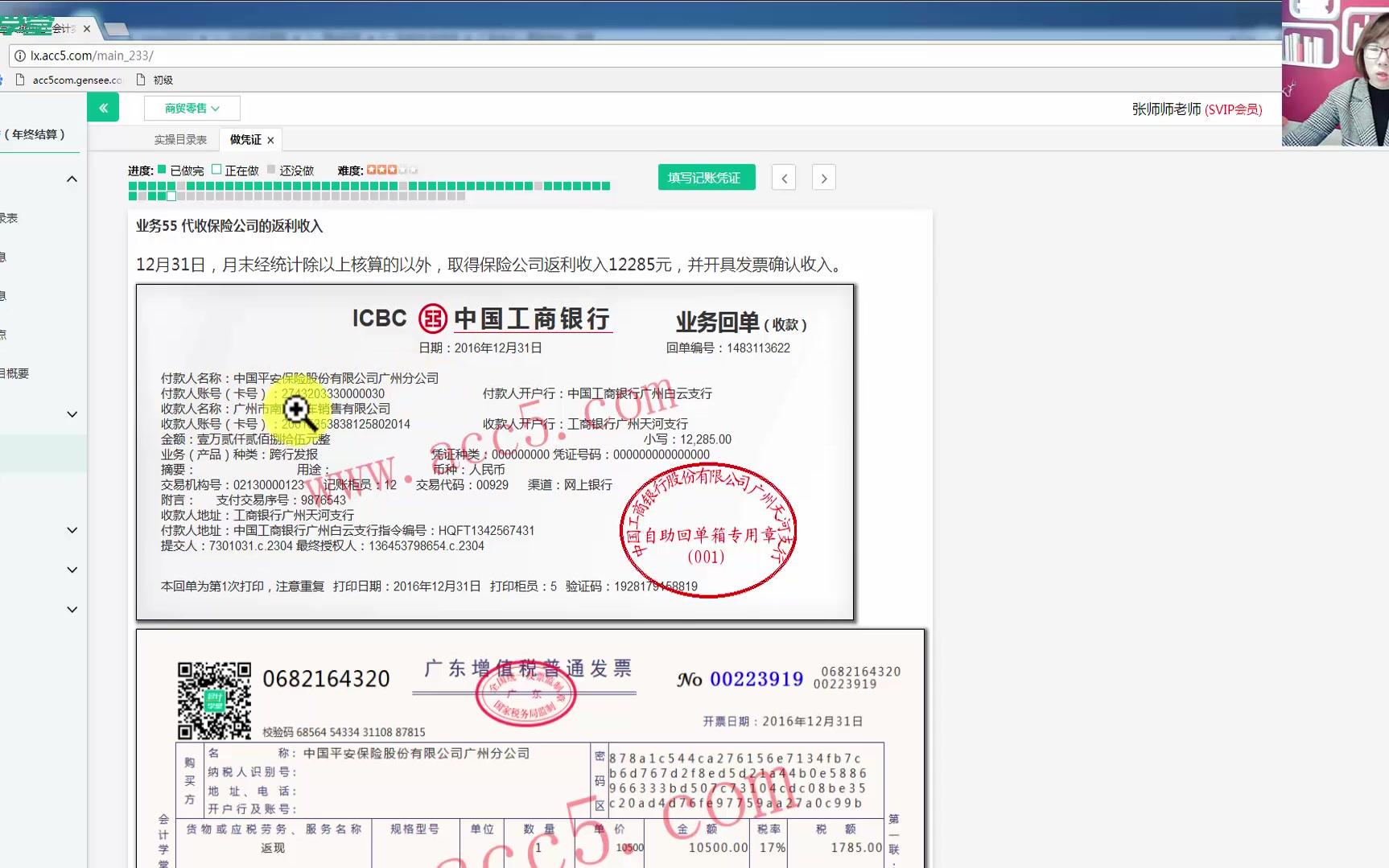The image size is (1389, 868).
Task: Click the ICBC bank logo on the receipt
Action: point(432,319)
